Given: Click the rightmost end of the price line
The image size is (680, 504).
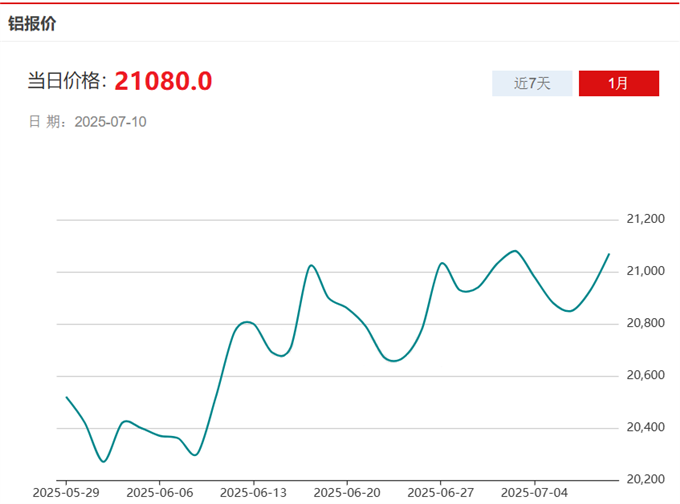Looking at the screenshot, I should pos(609,254).
